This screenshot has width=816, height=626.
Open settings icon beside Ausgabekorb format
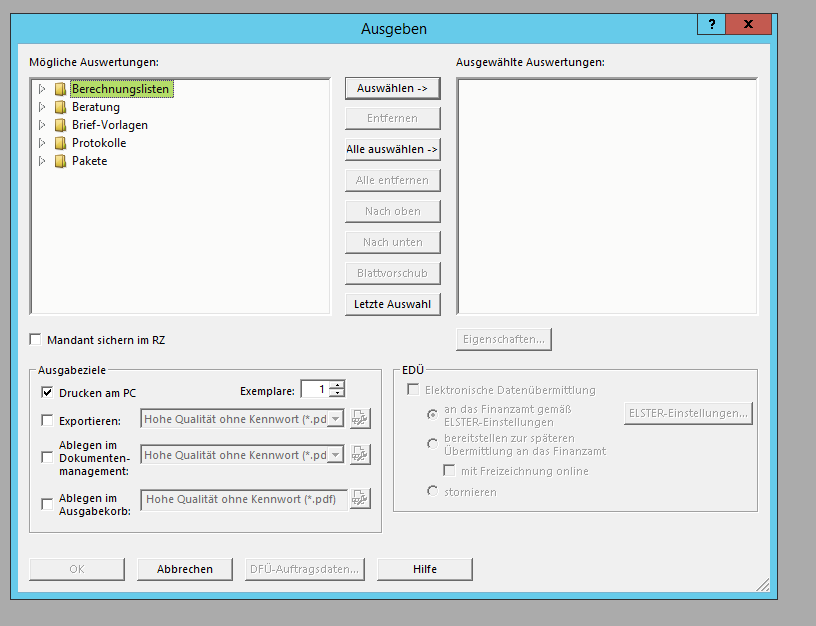360,499
